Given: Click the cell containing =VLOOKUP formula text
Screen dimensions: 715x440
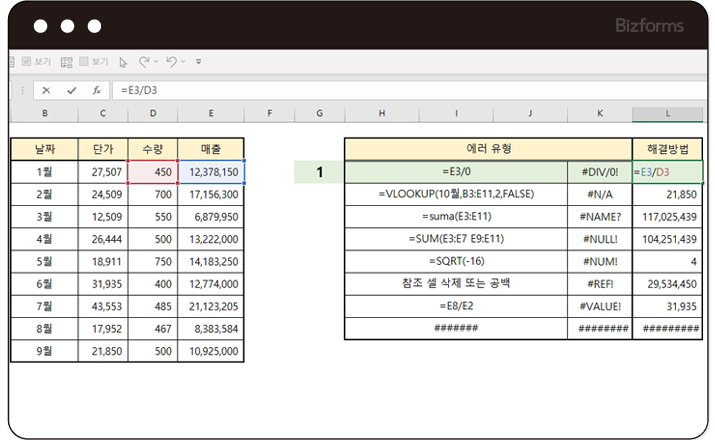Looking at the screenshot, I should pyautogui.click(x=455, y=194).
